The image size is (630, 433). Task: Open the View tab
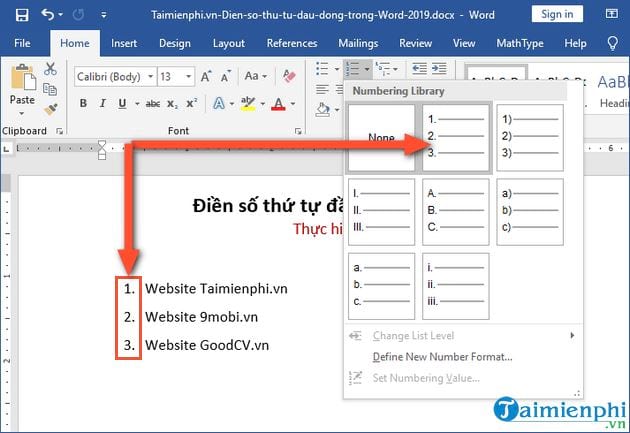point(464,43)
